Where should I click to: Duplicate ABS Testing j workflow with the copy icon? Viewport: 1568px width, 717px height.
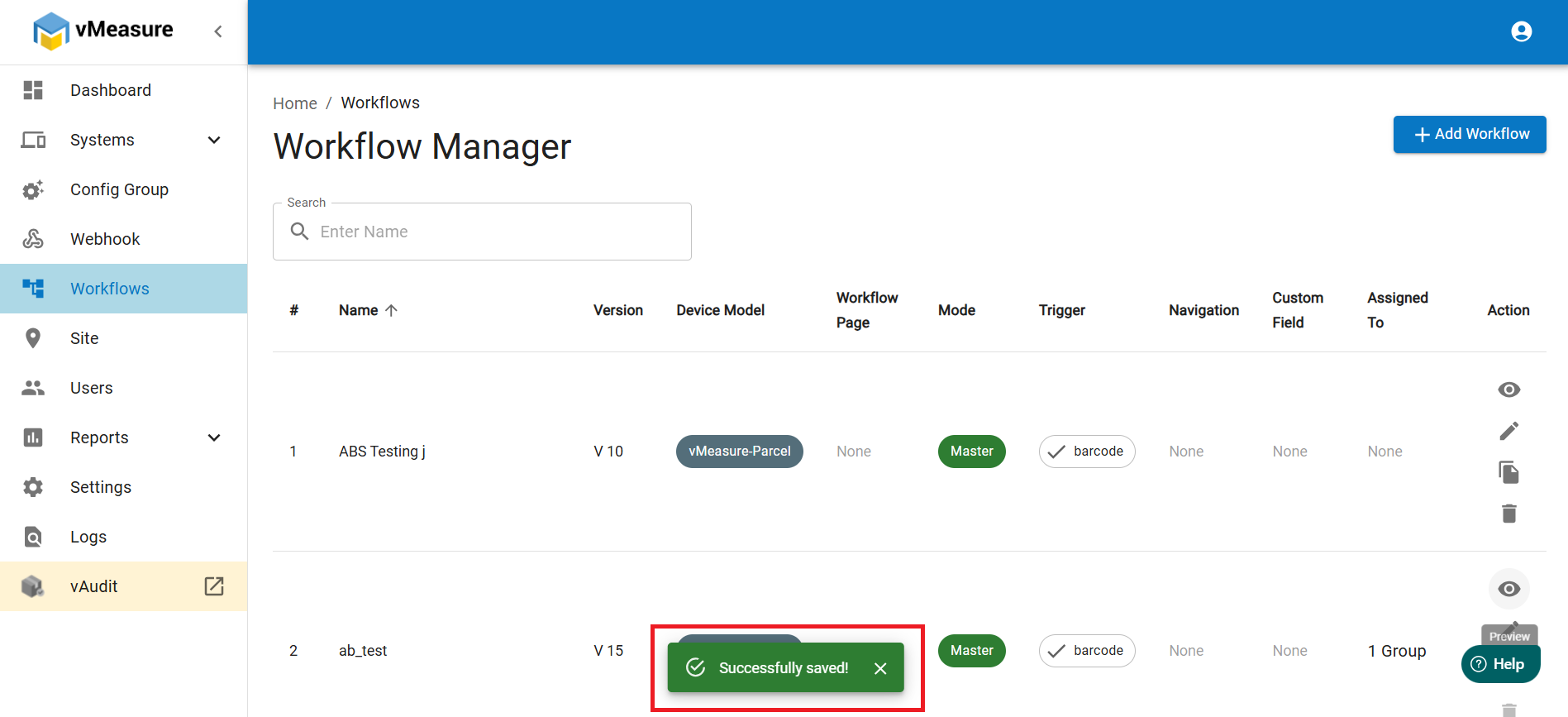click(1508, 472)
